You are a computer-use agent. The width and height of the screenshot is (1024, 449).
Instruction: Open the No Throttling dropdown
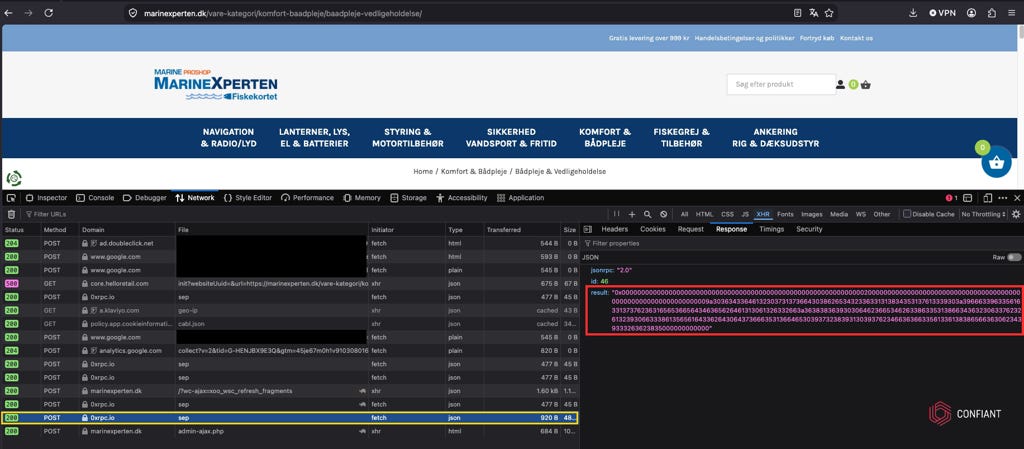pos(983,214)
